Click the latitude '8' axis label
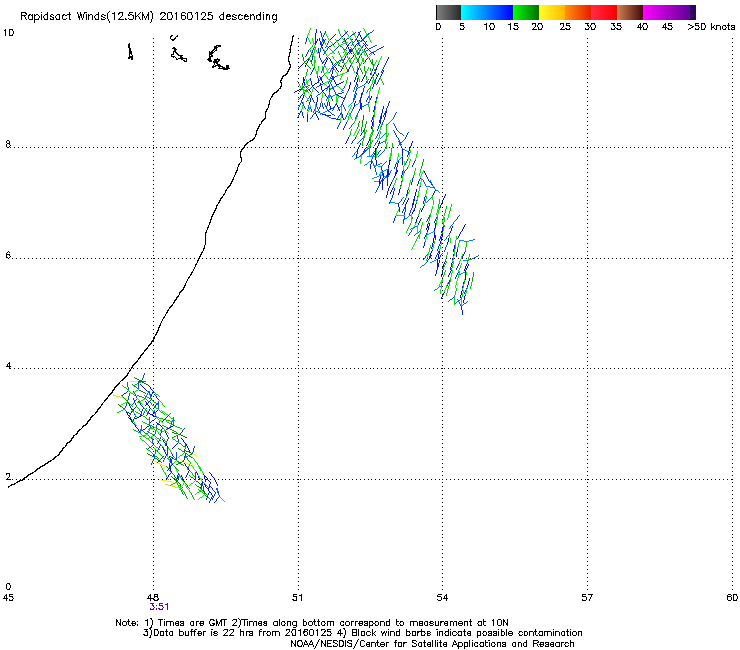 [x=8, y=144]
